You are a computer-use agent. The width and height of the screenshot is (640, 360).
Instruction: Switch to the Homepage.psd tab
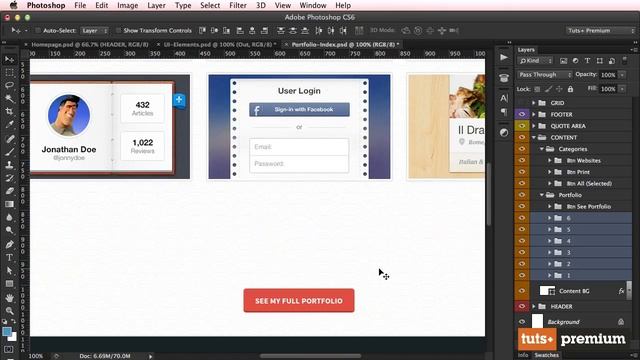click(90, 44)
